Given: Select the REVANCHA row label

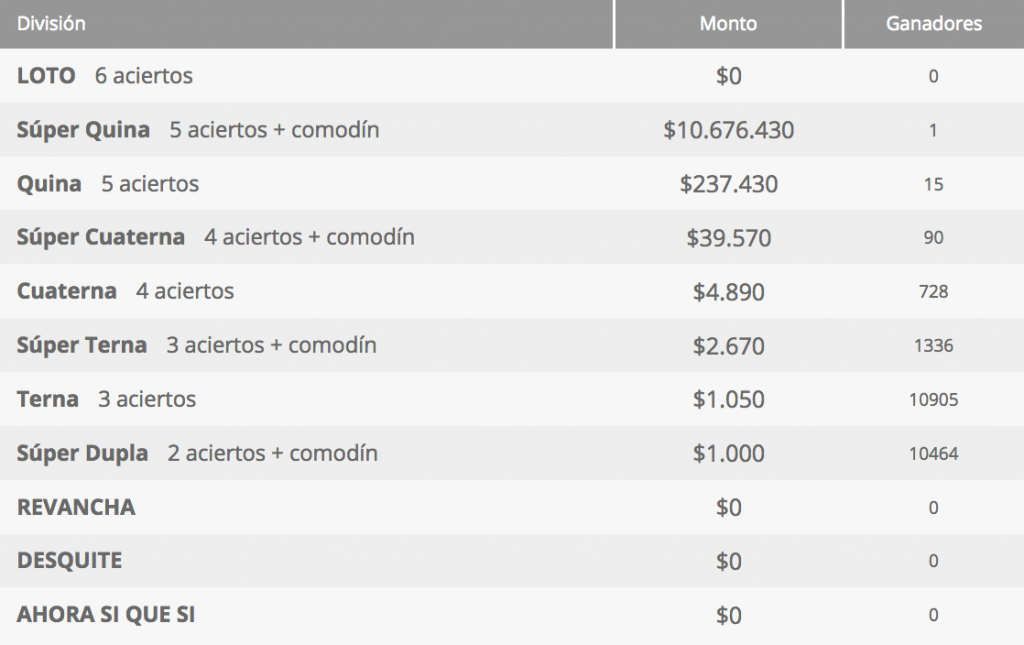Looking at the screenshot, I should click(x=76, y=507).
